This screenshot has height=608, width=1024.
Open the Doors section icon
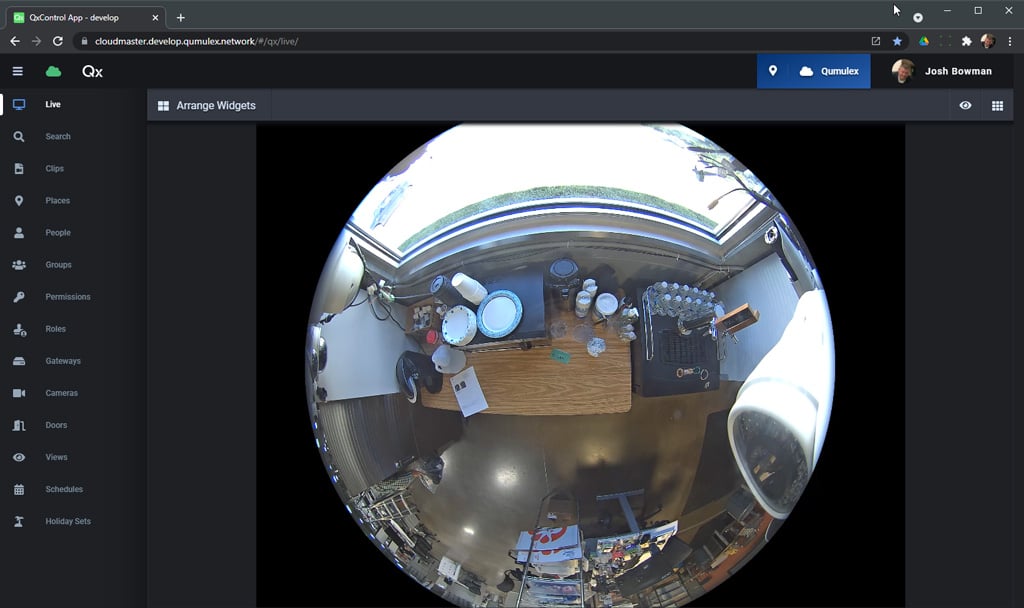pos(19,425)
